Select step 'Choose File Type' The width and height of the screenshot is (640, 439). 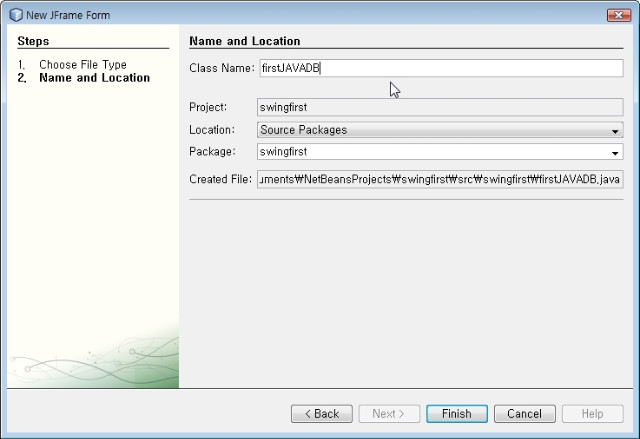(83, 64)
